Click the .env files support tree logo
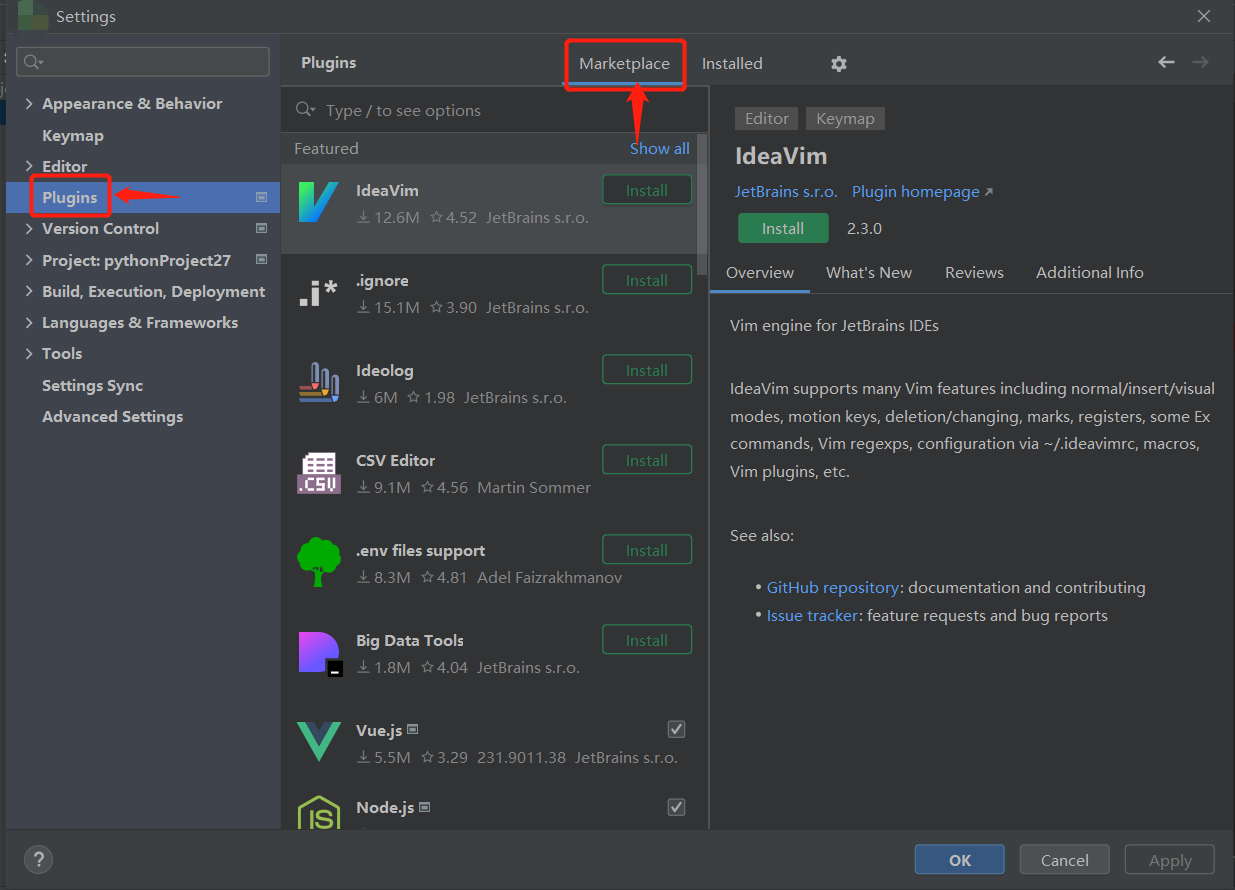The width and height of the screenshot is (1235, 890). 319,562
